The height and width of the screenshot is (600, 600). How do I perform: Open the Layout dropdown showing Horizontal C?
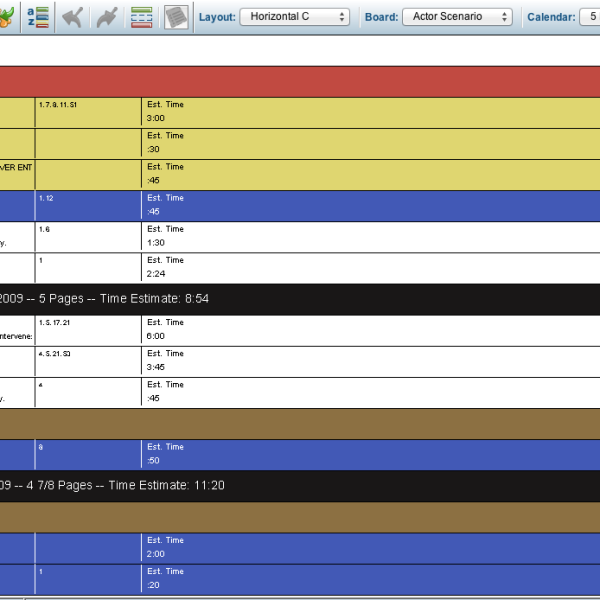pos(294,17)
